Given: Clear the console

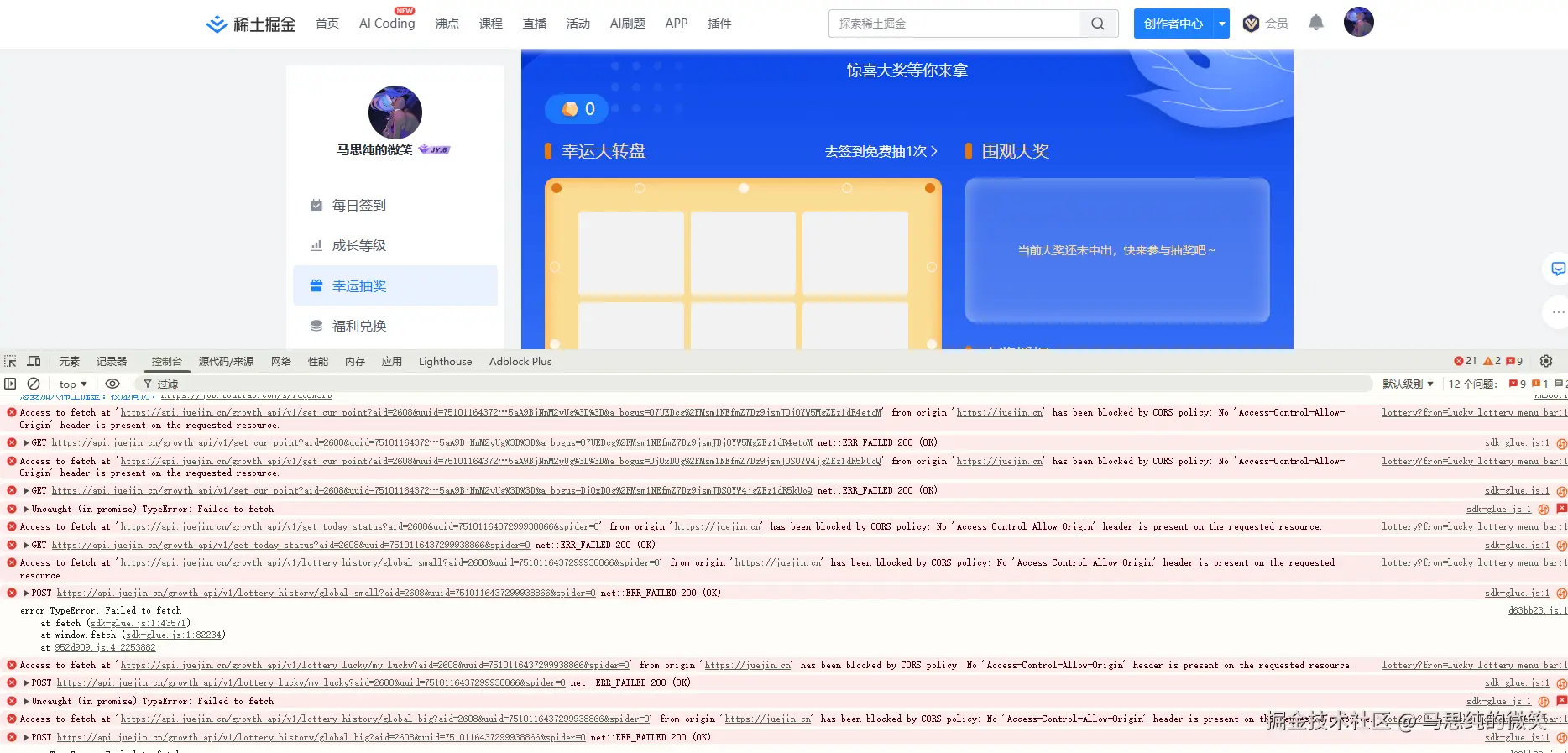Looking at the screenshot, I should 34,384.
